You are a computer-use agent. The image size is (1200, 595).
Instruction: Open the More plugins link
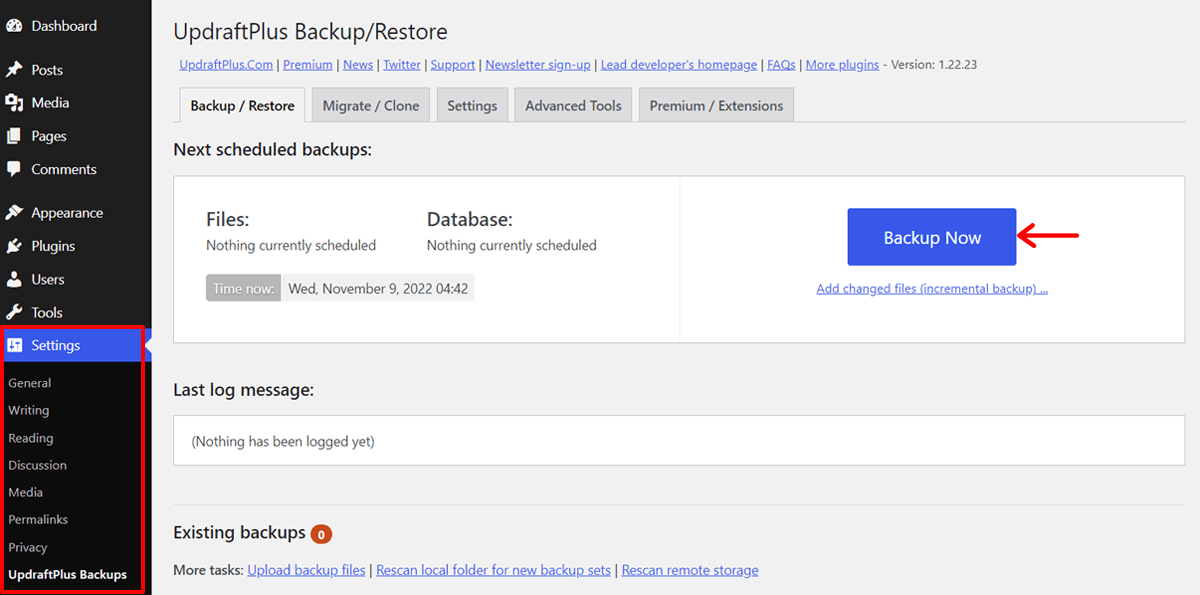click(x=842, y=64)
